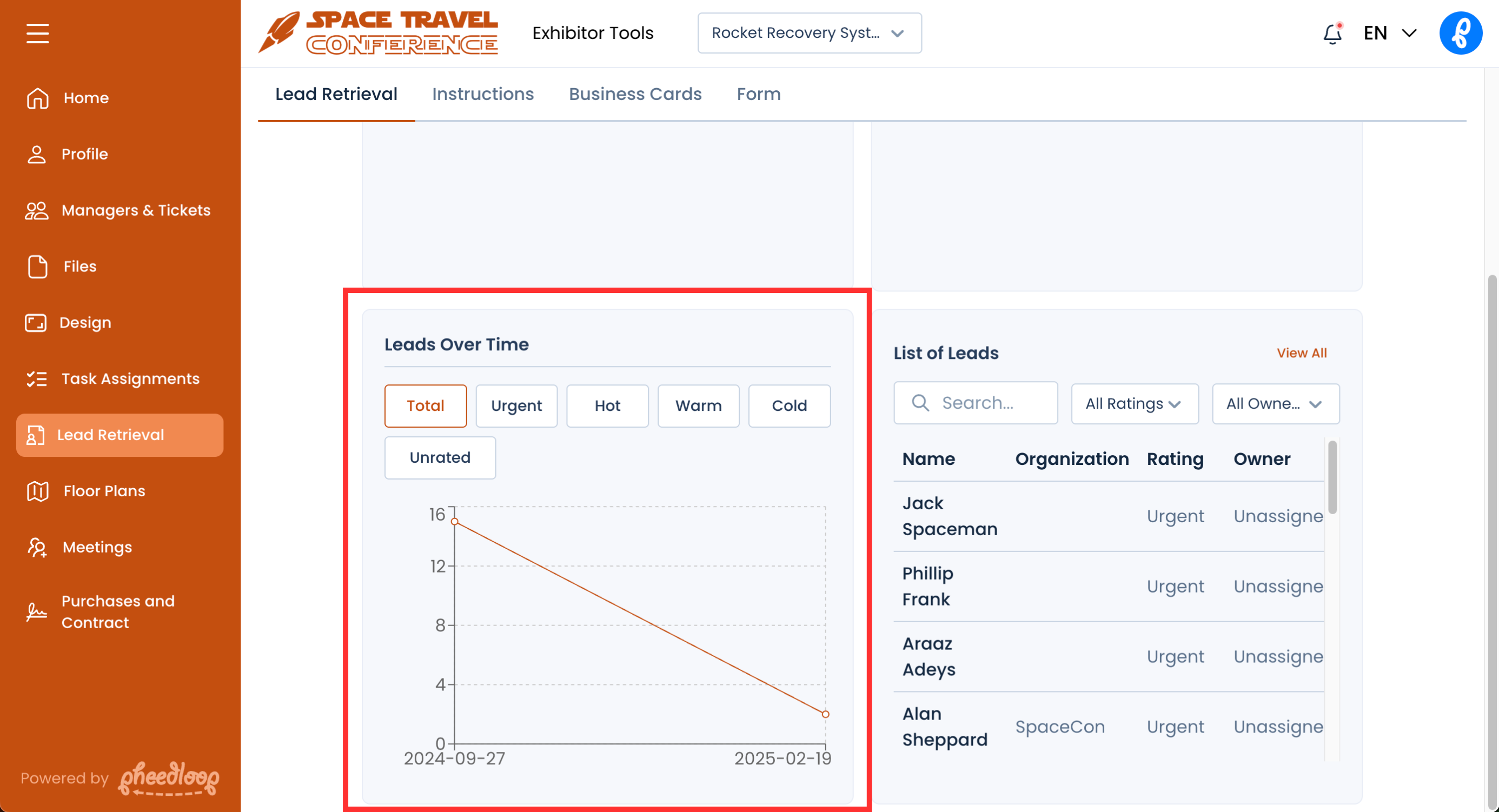Open Floor Plans page
The height and width of the screenshot is (812, 1499).
104,491
